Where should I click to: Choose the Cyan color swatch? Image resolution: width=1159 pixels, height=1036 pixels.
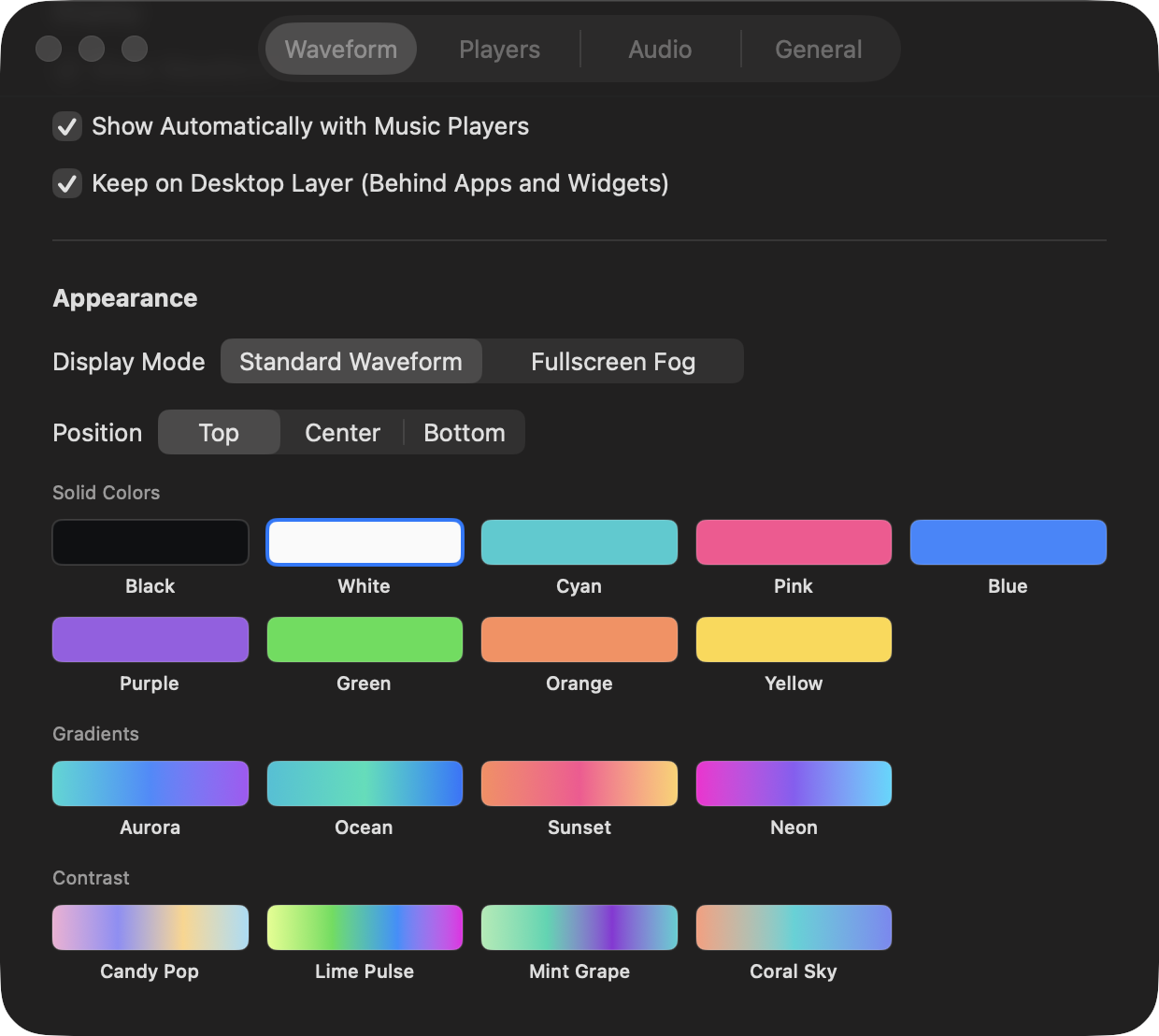pyautogui.click(x=579, y=542)
